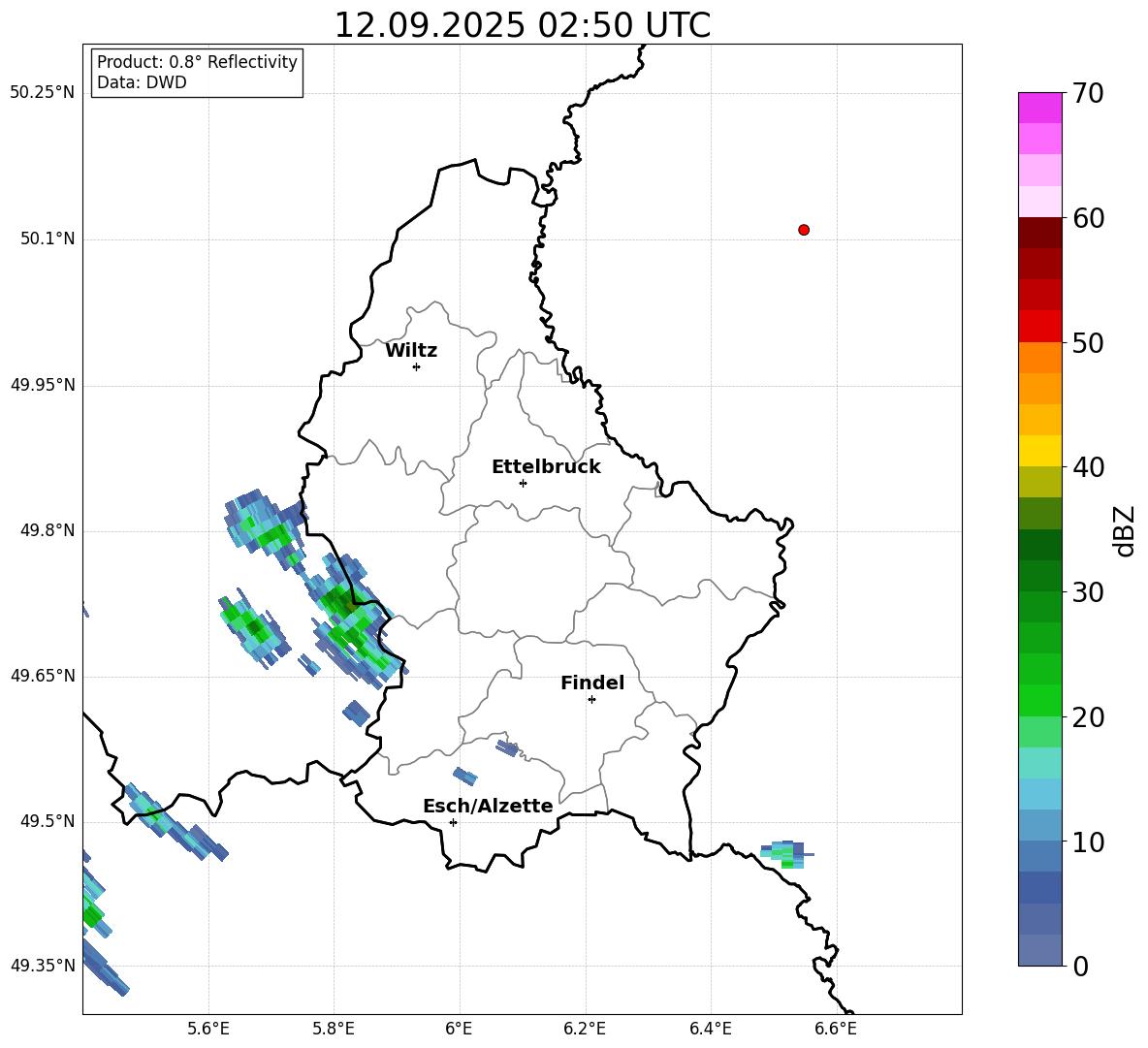Click the Esch/Alzette station cross marker

tap(453, 822)
